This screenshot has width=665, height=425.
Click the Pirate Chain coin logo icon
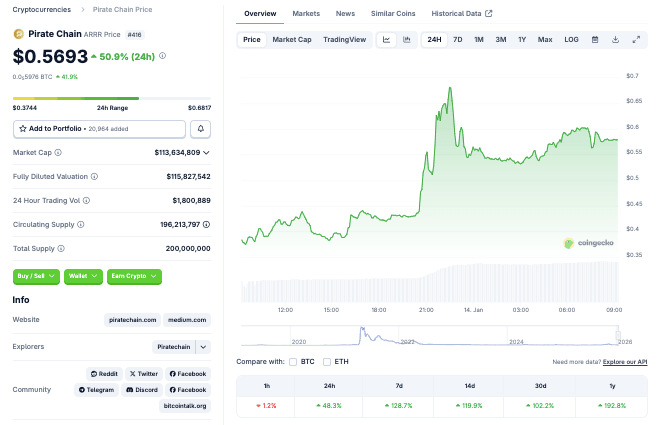(19, 34)
